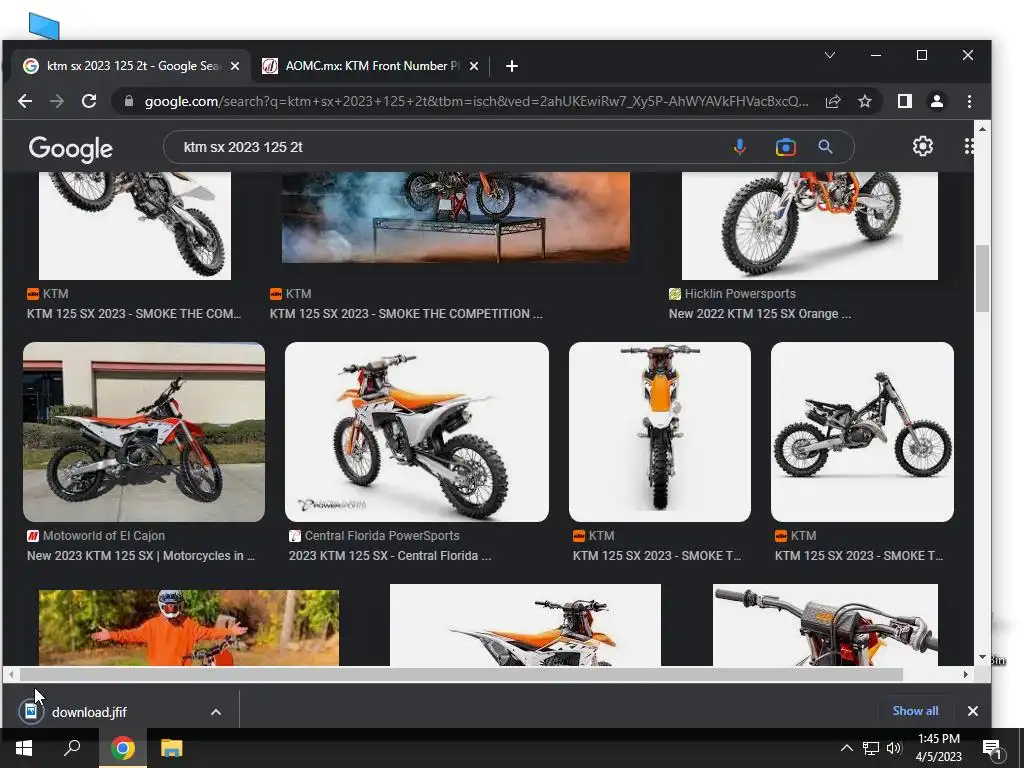The width and height of the screenshot is (1024, 768).
Task: Focus the search box containing ktm sx 2023 125 2t
Action: coord(451,147)
